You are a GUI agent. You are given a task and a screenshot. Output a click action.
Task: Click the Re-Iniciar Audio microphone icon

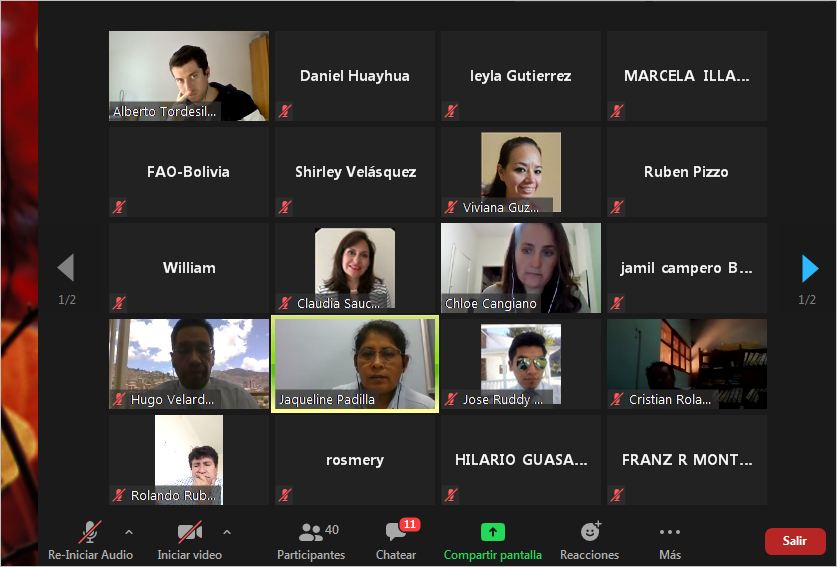point(90,532)
